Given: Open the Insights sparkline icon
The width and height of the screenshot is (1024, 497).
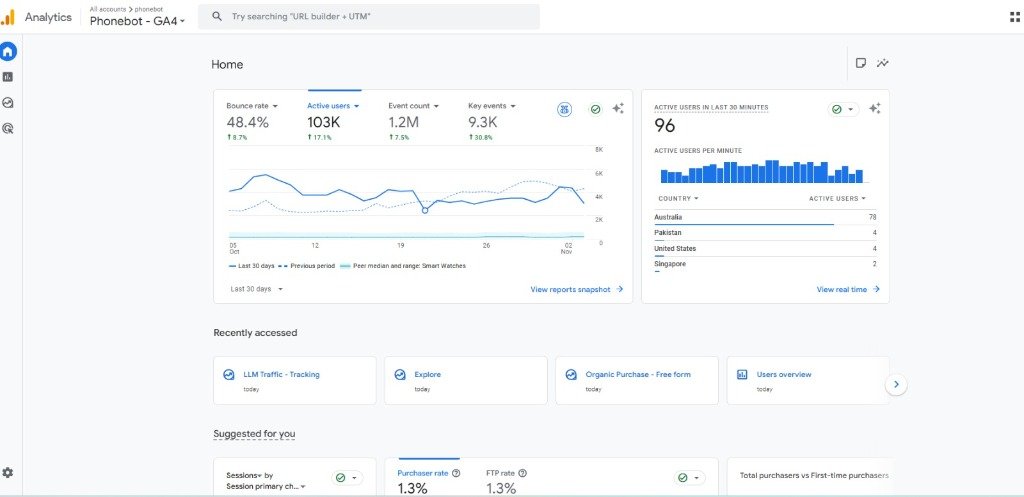Looking at the screenshot, I should (883, 63).
